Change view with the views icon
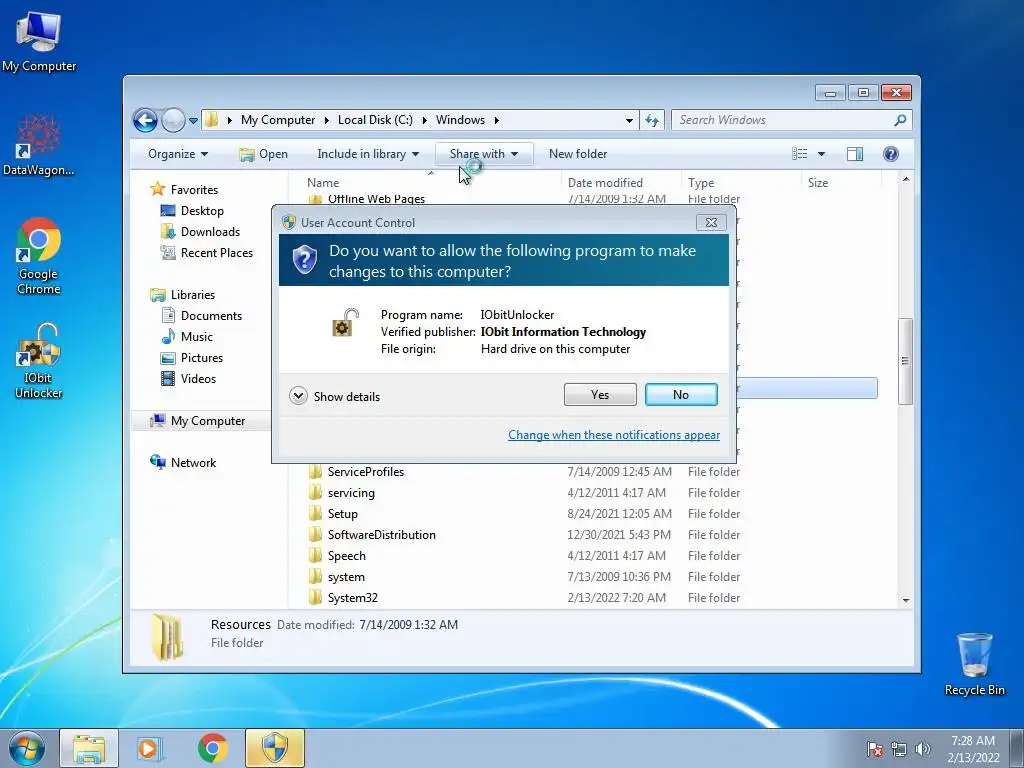This screenshot has height=768, width=1024. (799, 154)
